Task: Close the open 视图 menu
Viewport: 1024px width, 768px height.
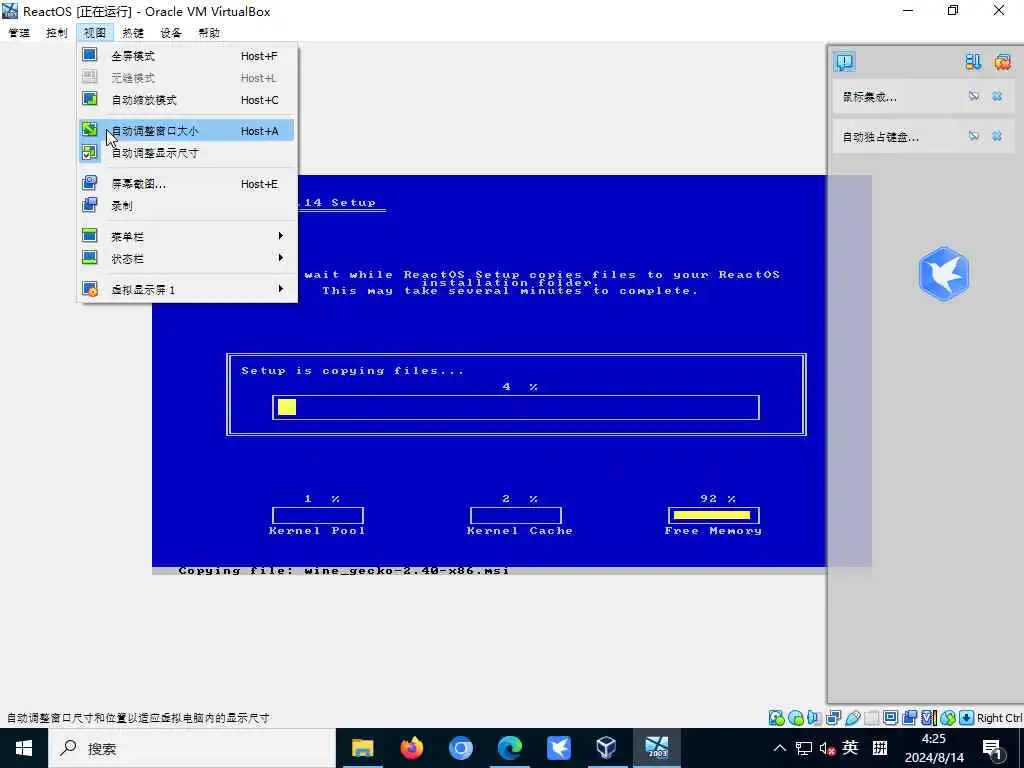Action: [95, 33]
